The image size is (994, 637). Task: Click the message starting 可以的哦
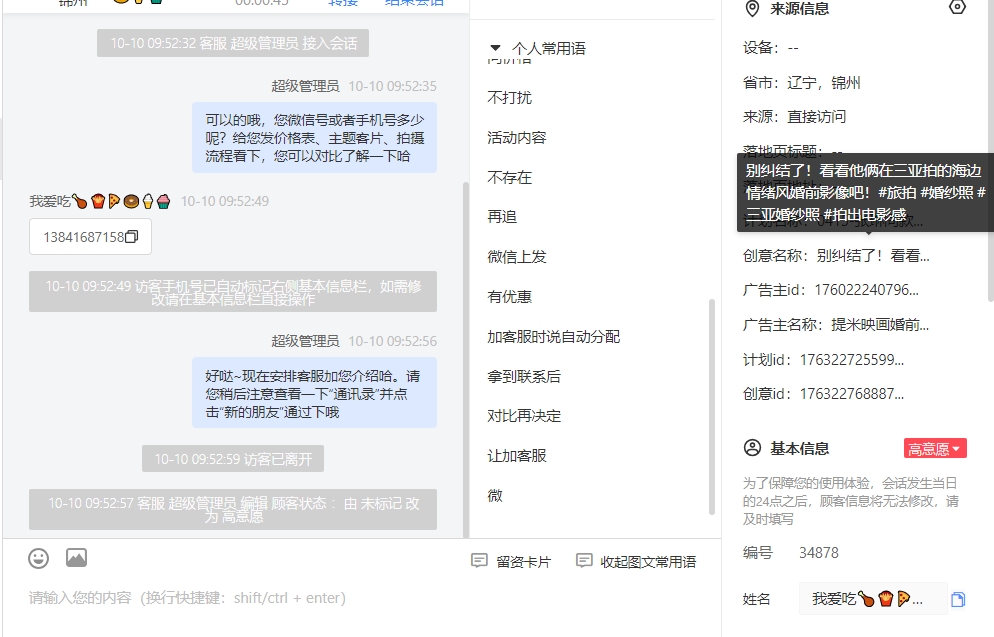(x=314, y=138)
